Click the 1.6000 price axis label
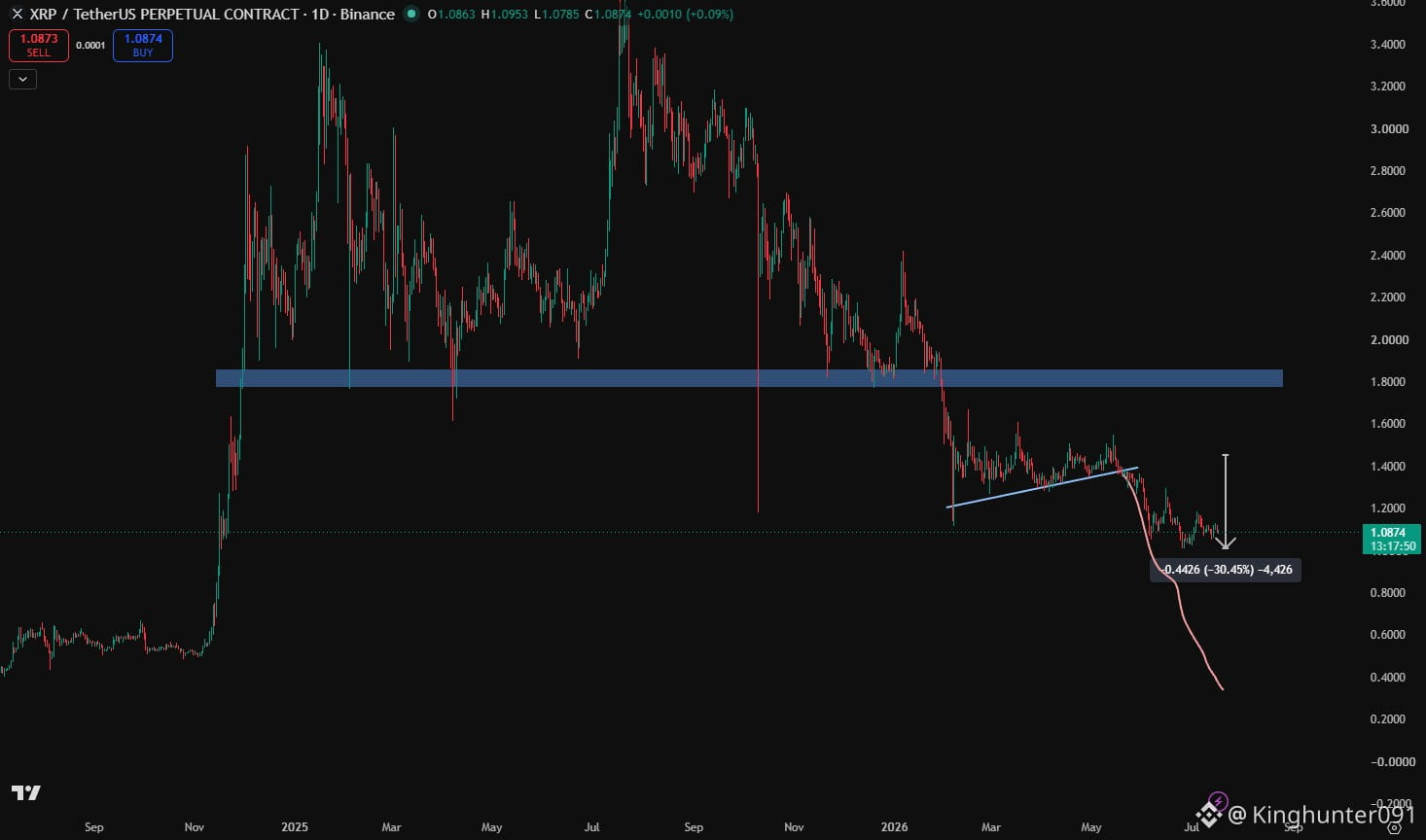 [1388, 424]
